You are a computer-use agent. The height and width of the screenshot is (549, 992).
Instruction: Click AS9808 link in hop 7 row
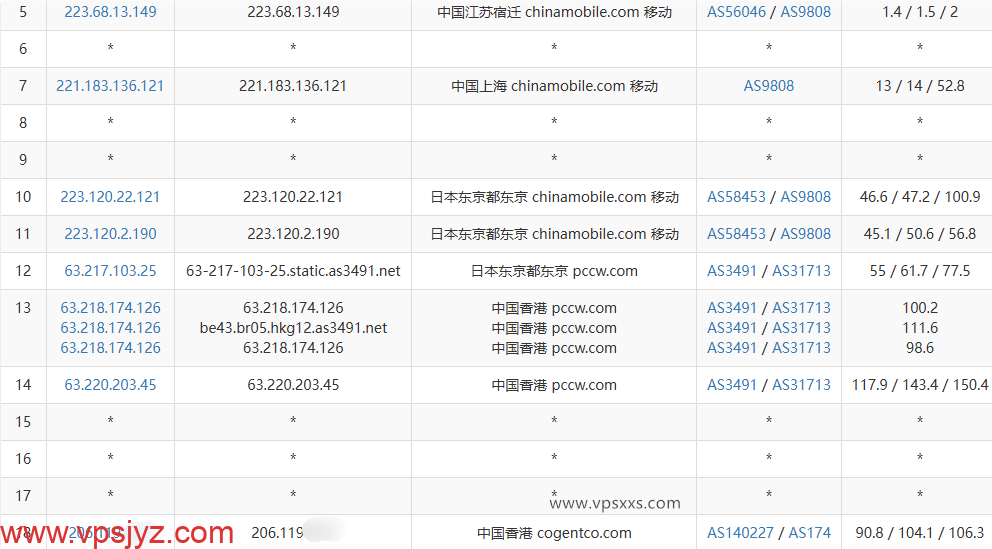click(x=768, y=86)
